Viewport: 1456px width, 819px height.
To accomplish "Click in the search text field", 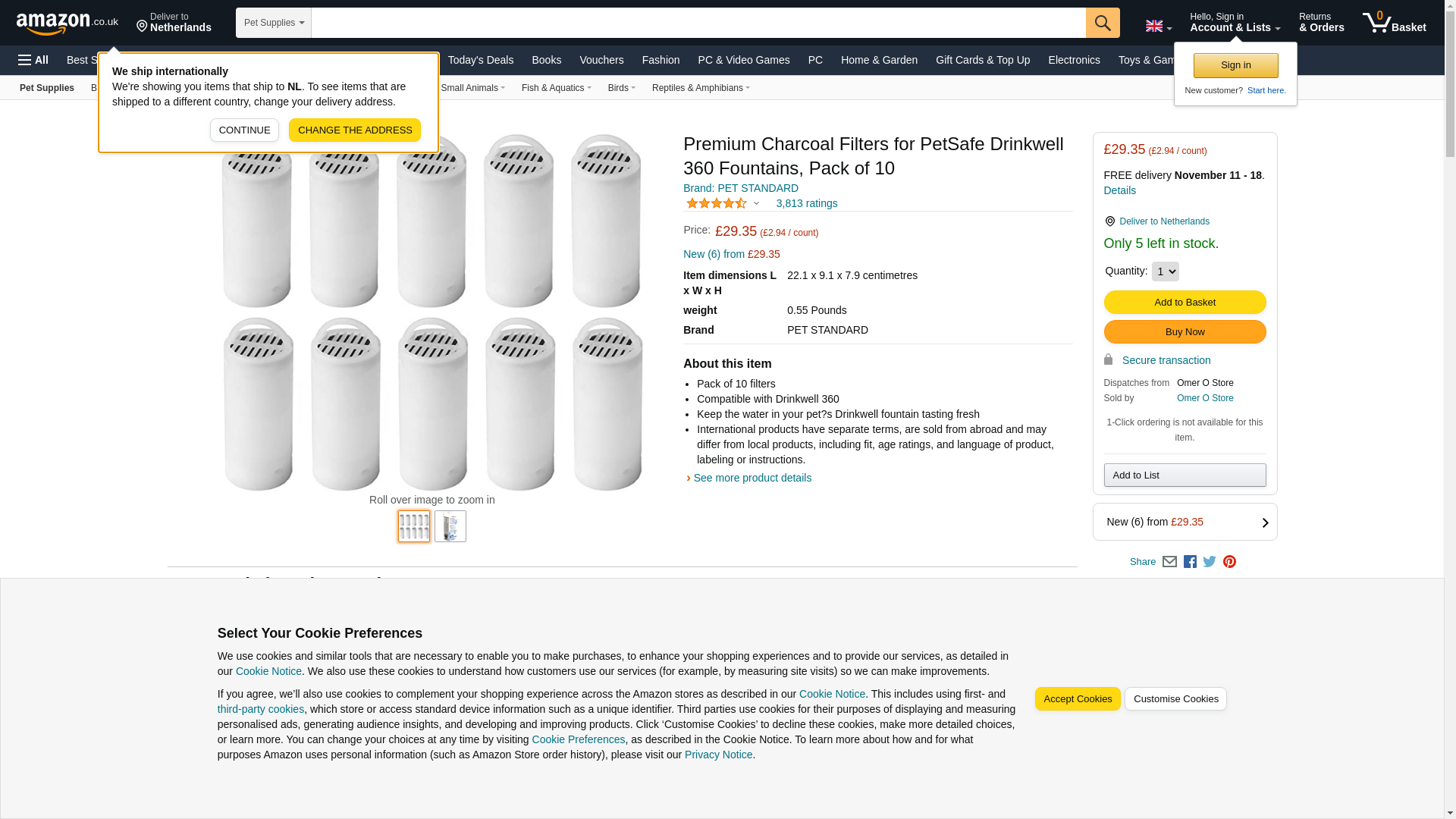I will pos(698,23).
